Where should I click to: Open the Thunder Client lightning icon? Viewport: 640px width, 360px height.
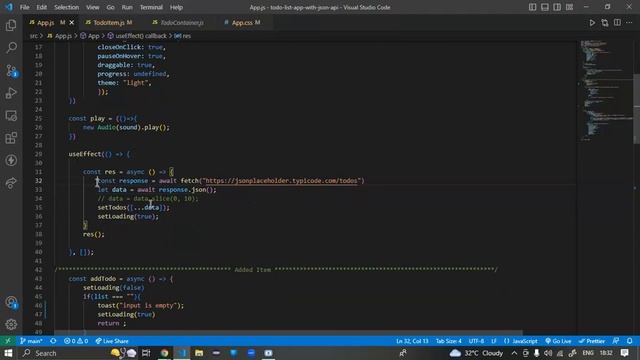[11, 160]
